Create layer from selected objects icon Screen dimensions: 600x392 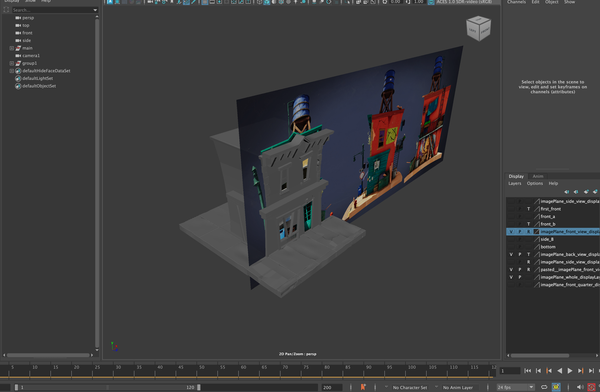click(x=595, y=191)
